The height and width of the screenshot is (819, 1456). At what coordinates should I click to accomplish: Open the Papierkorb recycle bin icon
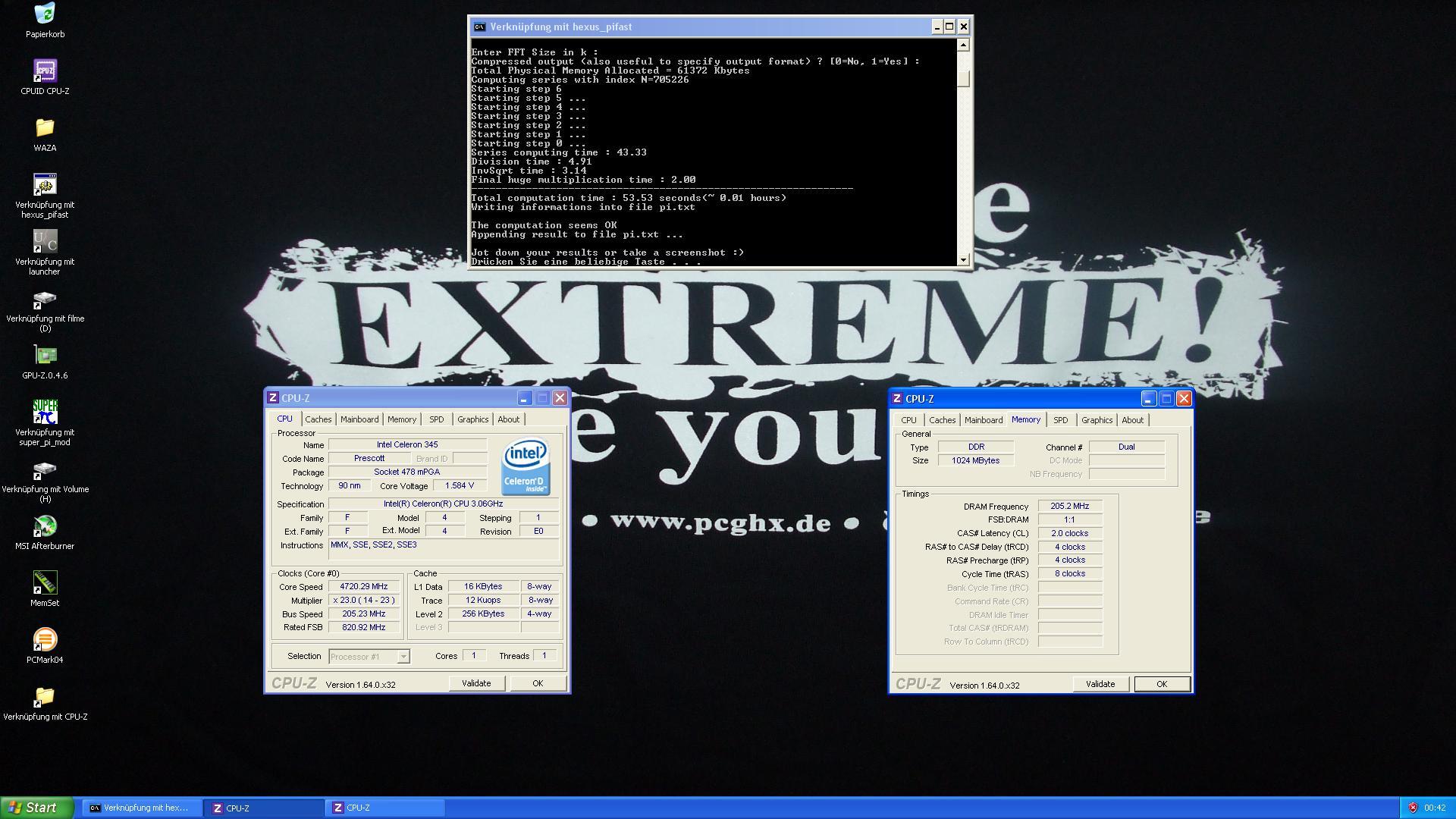[45, 14]
